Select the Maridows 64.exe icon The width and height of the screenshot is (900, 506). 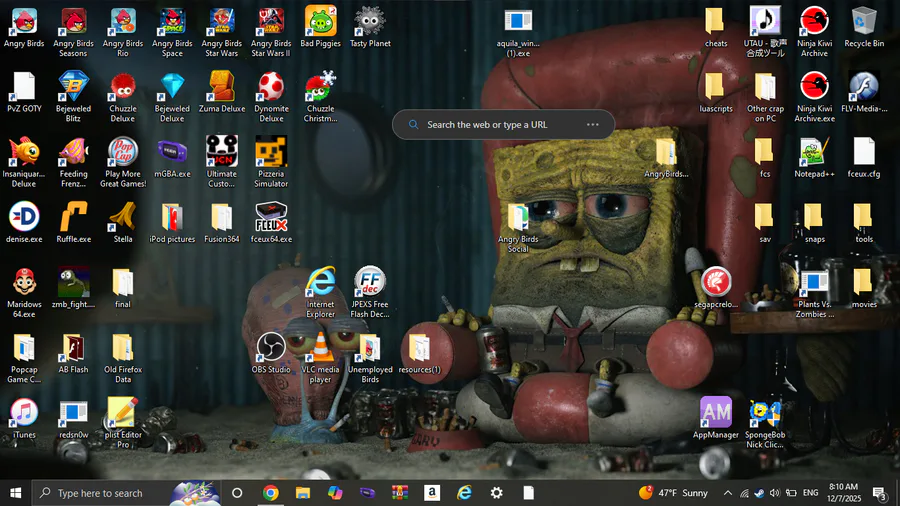24,293
